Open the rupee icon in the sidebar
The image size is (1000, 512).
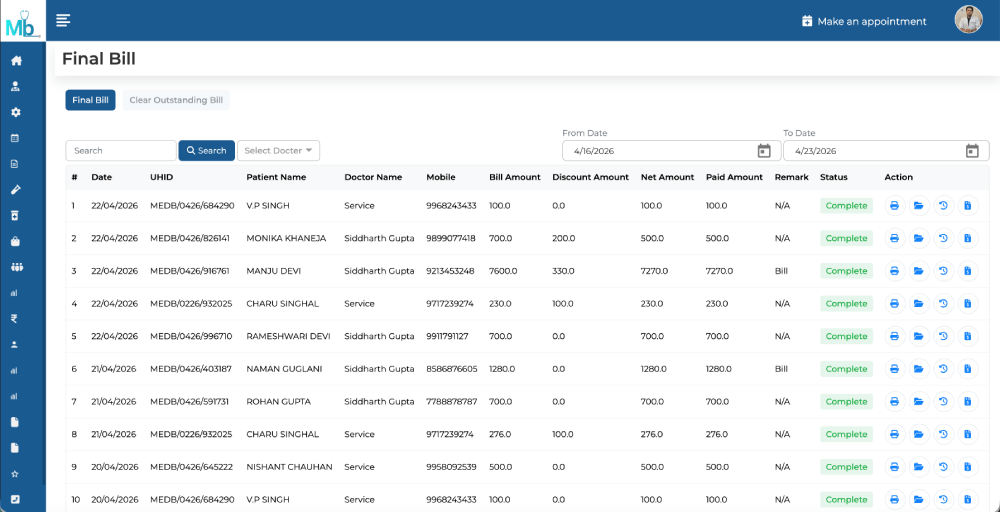14,319
